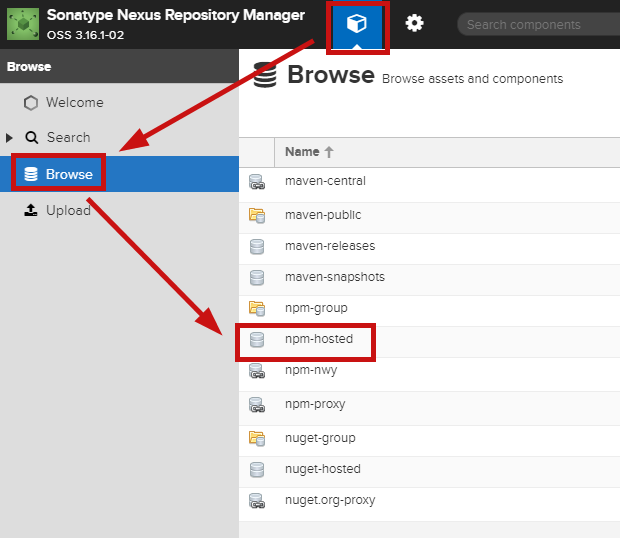Click the Welcome hexagon icon
The image size is (620, 538).
tap(31, 103)
